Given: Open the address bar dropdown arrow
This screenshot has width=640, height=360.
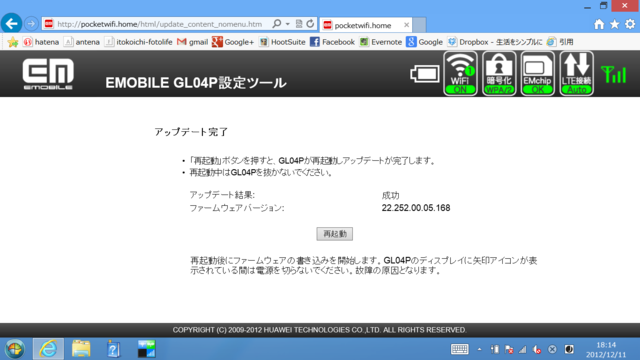Looking at the screenshot, I should pos(288,24).
